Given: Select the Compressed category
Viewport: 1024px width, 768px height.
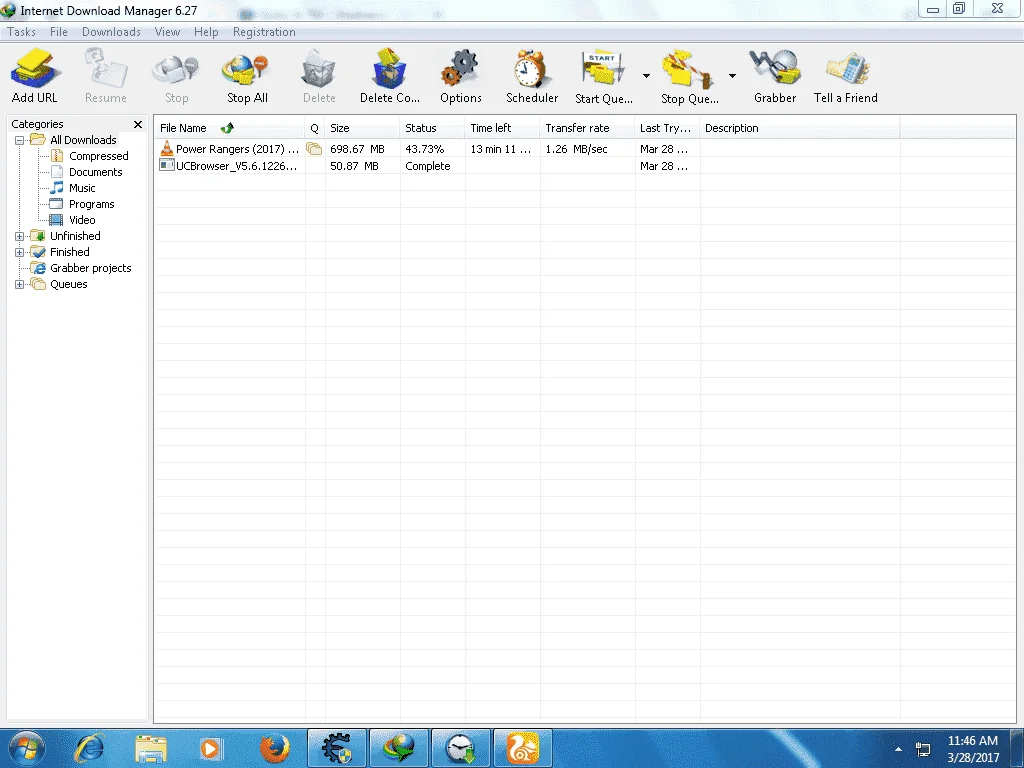Looking at the screenshot, I should pyautogui.click(x=99, y=156).
